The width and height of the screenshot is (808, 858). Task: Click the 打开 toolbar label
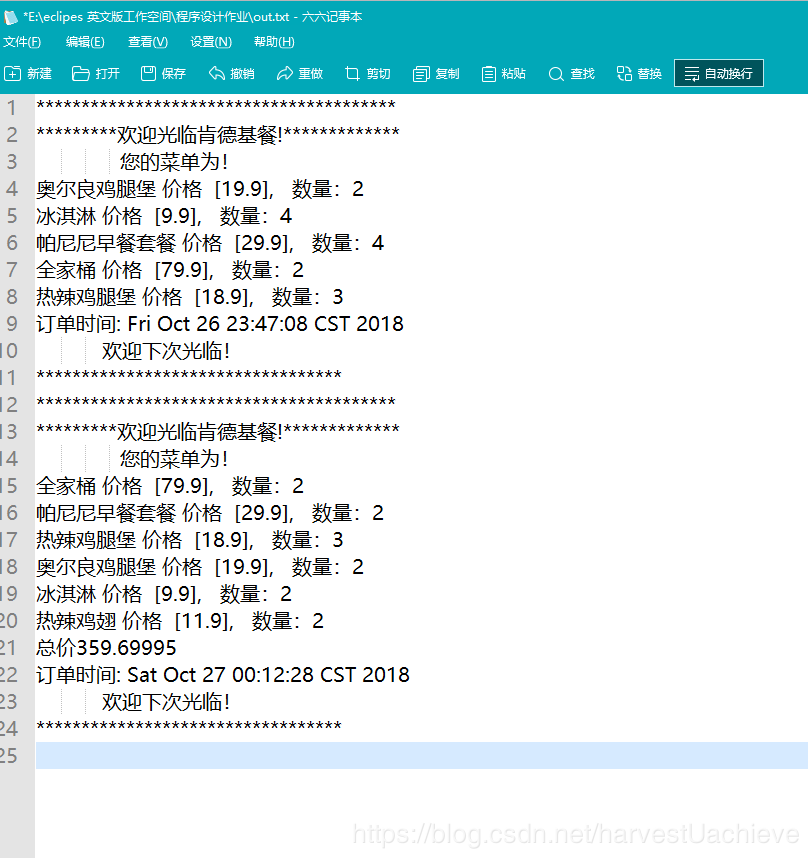[x=108, y=73]
